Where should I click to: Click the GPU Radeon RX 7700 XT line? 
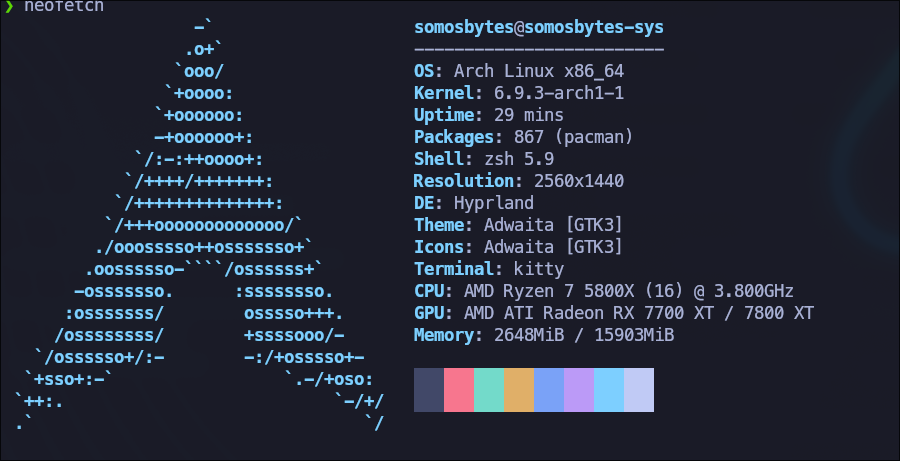click(614, 313)
